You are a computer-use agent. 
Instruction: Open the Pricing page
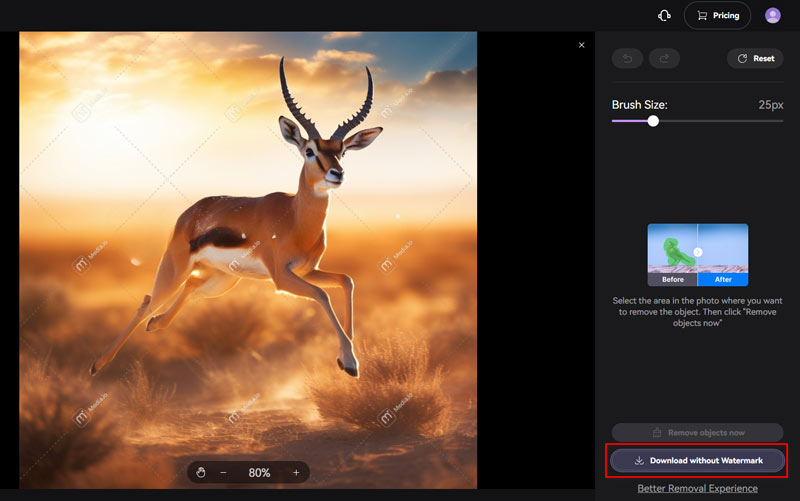click(717, 15)
